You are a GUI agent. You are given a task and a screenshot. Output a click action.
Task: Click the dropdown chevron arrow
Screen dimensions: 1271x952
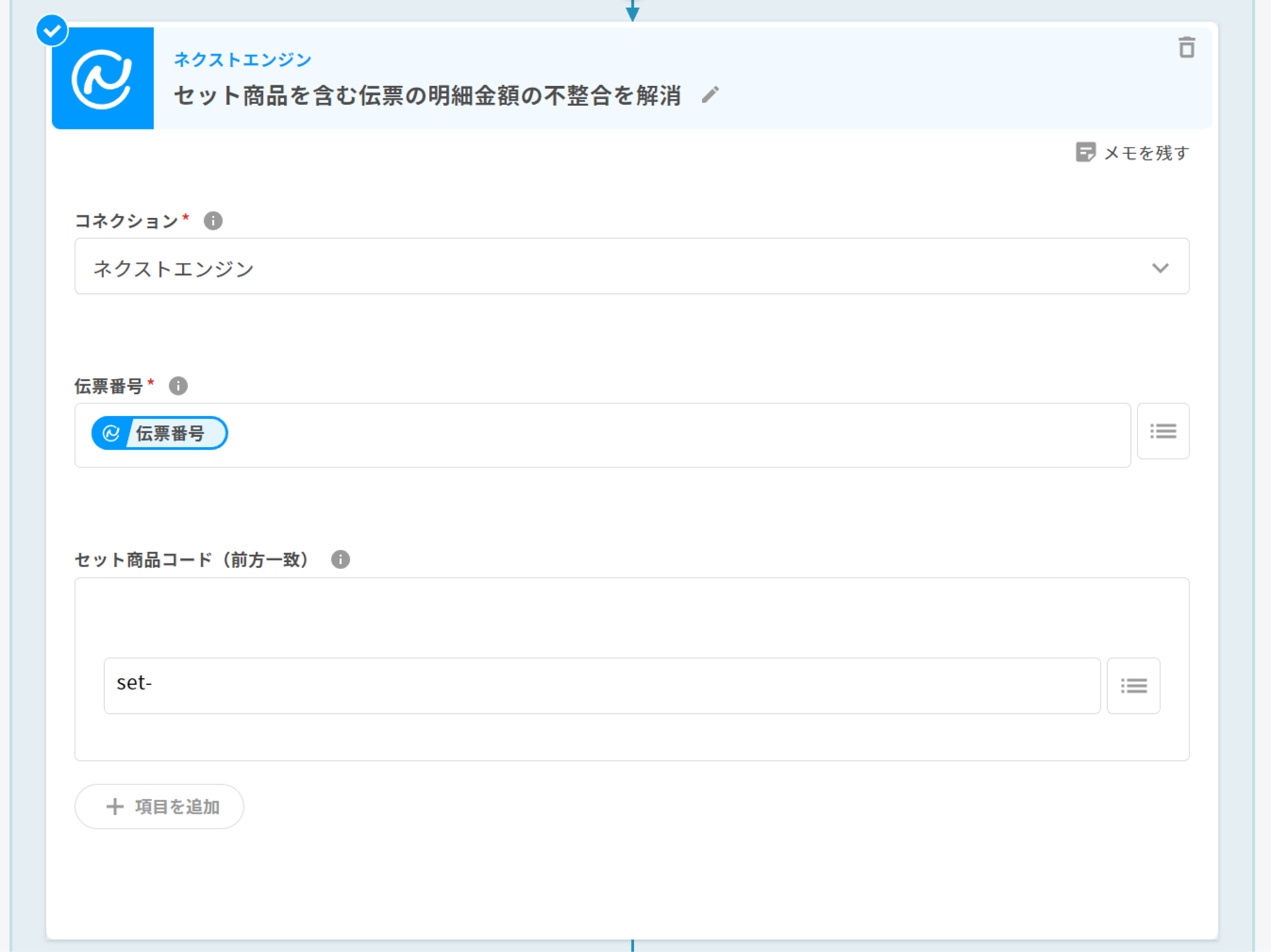(1159, 268)
